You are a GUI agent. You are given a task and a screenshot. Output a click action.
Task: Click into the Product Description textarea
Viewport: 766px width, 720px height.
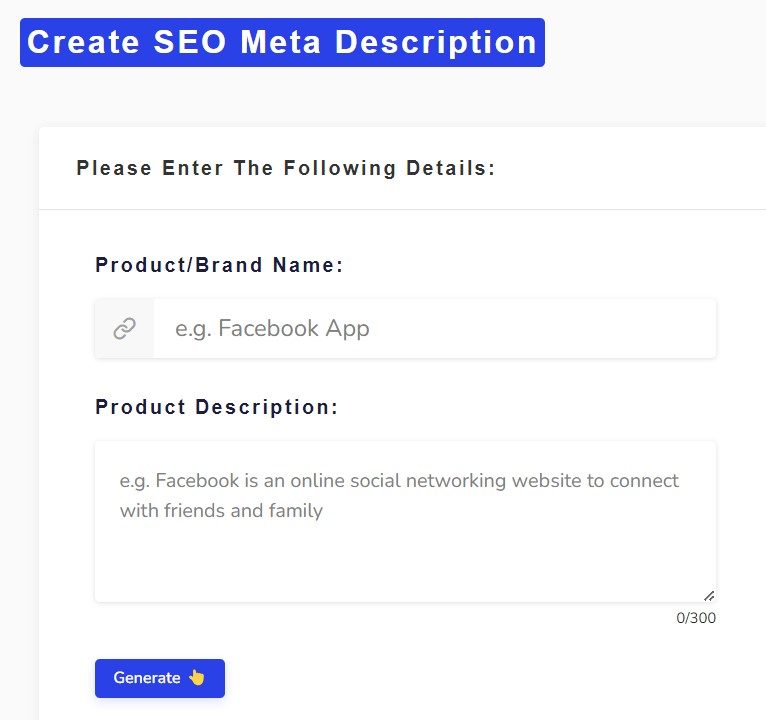pos(405,520)
